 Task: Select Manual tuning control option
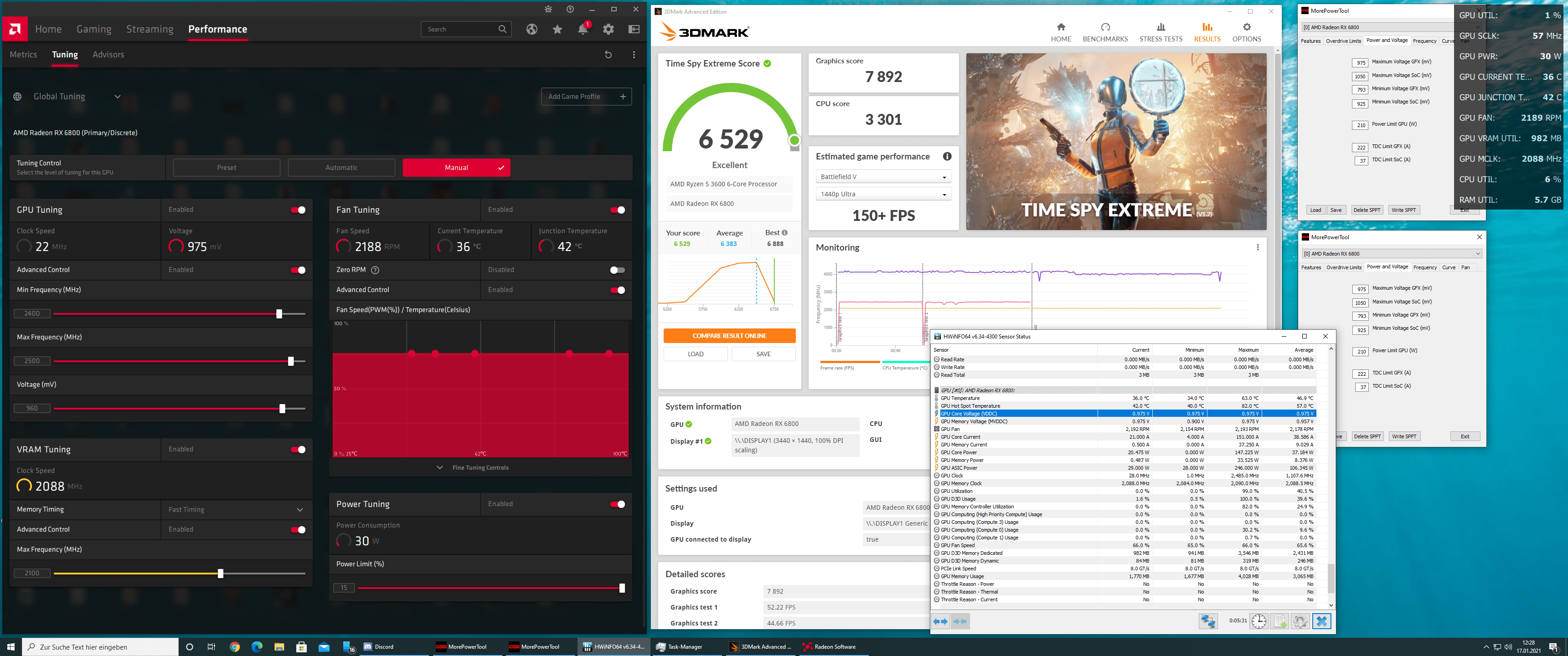pyautogui.click(x=457, y=168)
